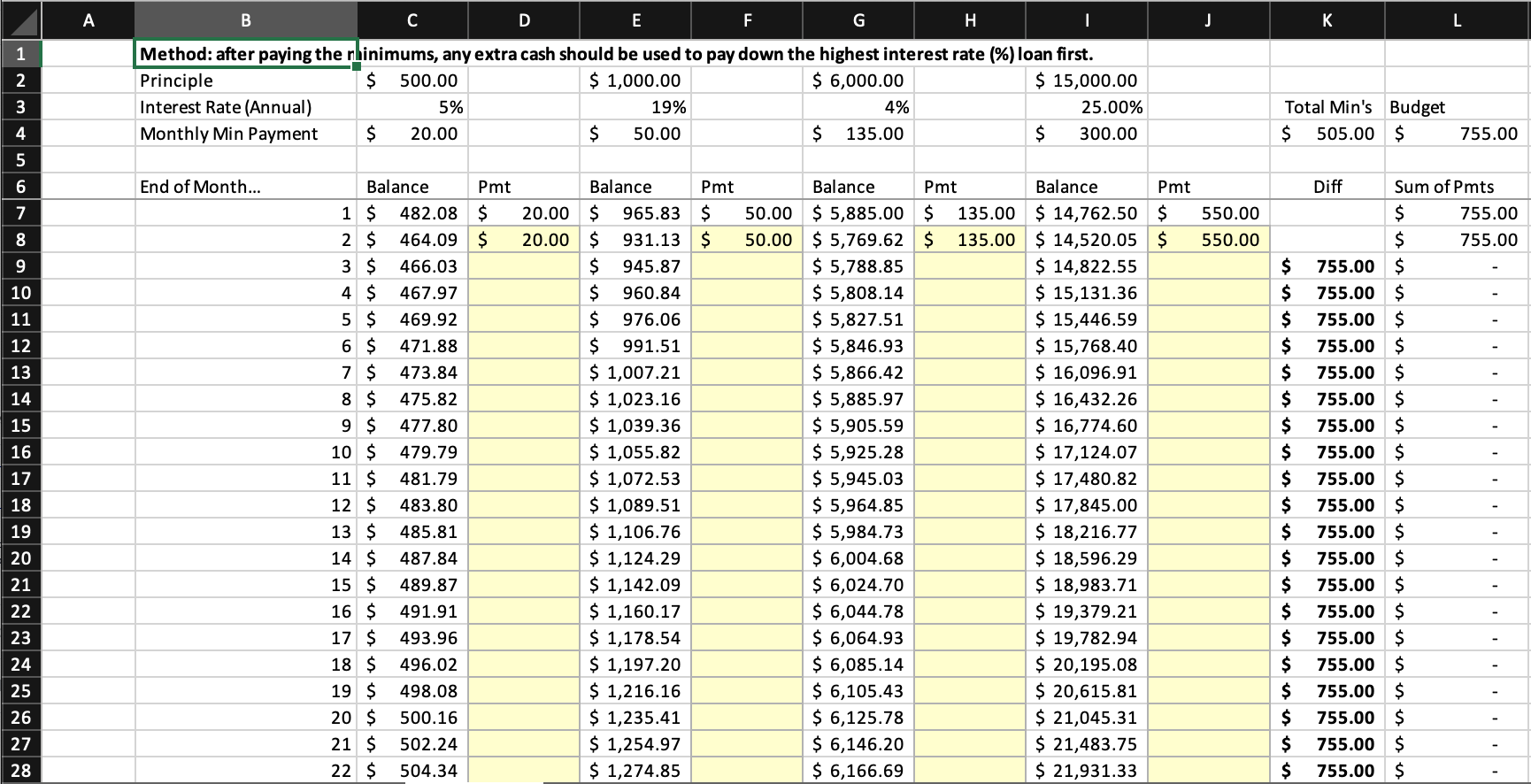Select column H by its header
This screenshot has width=1531, height=784.
pos(970,20)
